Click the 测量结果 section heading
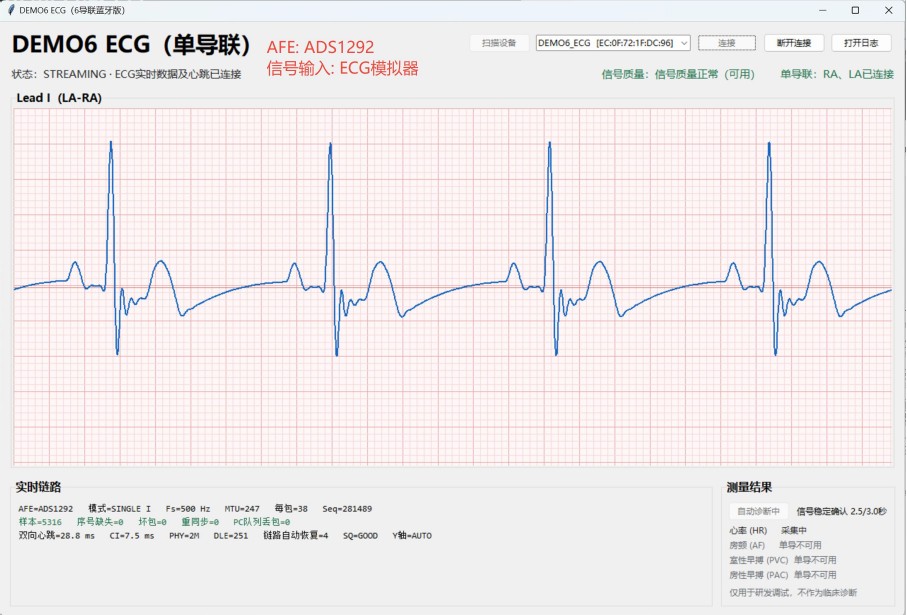 point(750,487)
